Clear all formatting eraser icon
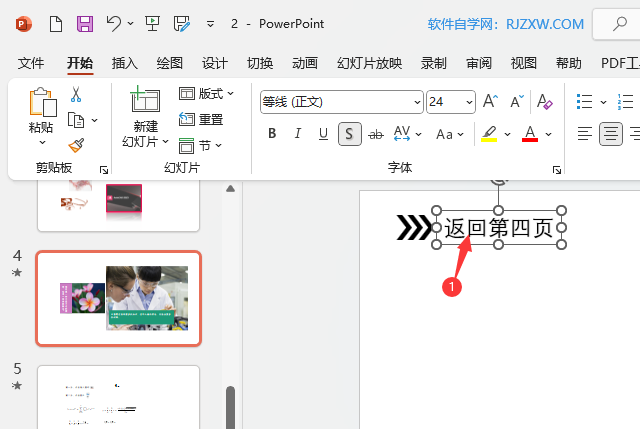The width and height of the screenshot is (640, 429). pos(544,101)
